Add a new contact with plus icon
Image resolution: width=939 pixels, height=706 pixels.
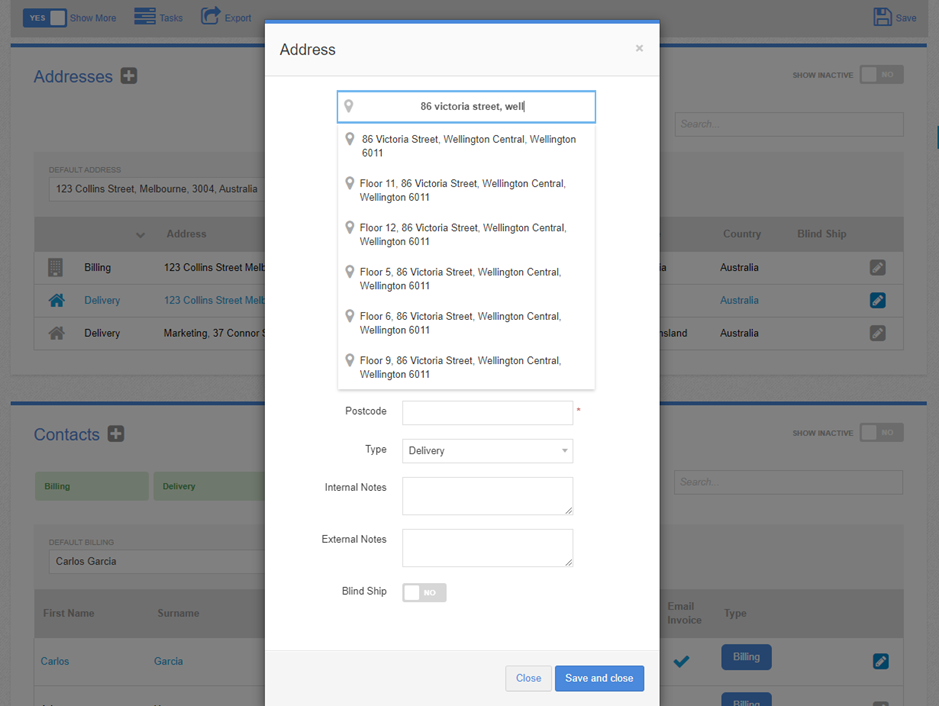pyautogui.click(x=116, y=434)
